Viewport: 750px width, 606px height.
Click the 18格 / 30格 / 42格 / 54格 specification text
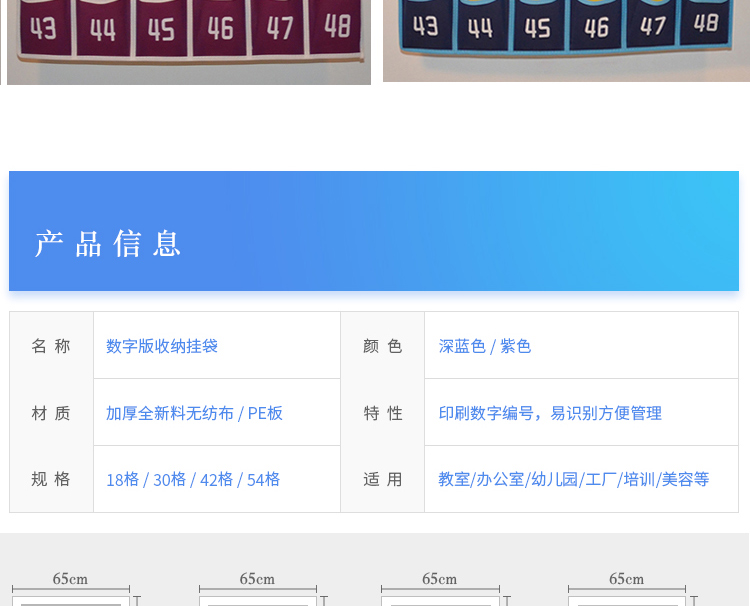tap(193, 480)
